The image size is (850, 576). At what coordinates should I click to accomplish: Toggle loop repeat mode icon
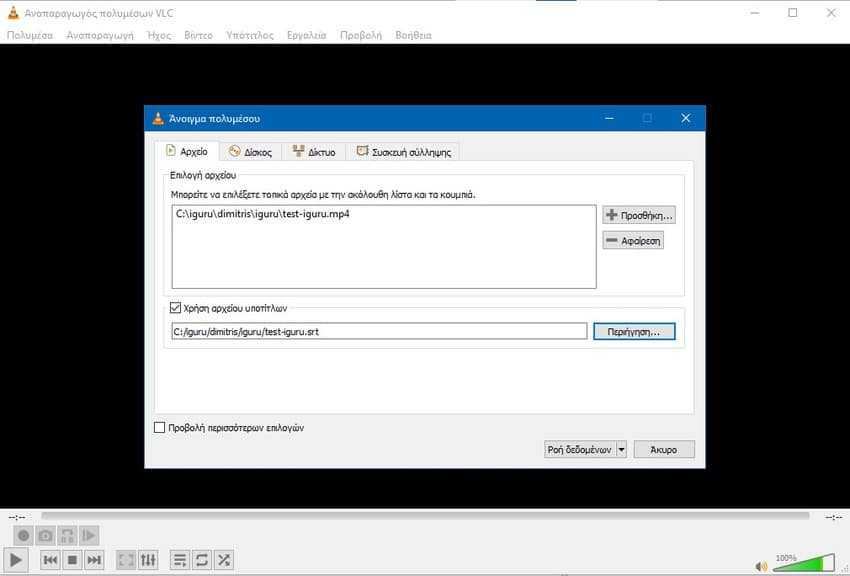click(x=202, y=559)
